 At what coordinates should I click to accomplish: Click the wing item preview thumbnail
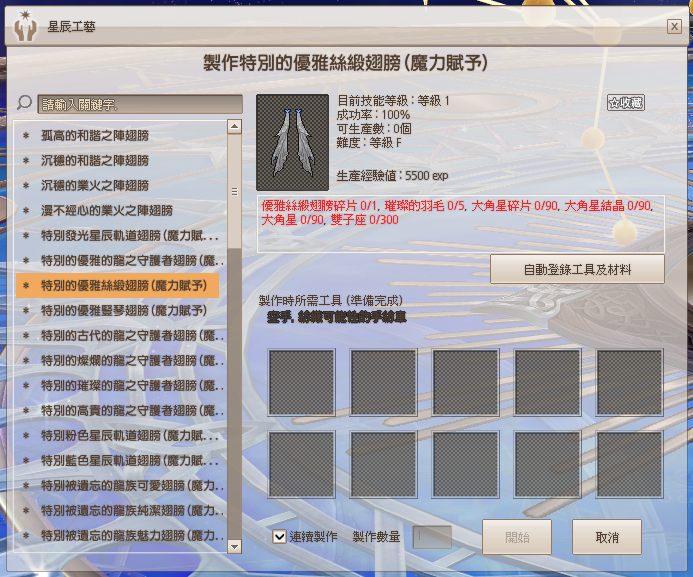(292, 142)
